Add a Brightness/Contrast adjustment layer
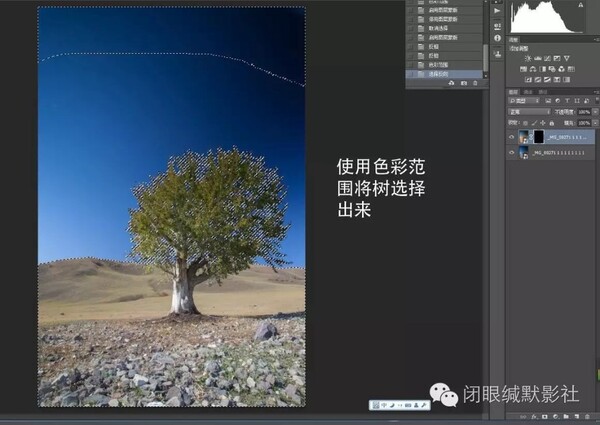This screenshot has width=600, height=425. [x=528, y=58]
